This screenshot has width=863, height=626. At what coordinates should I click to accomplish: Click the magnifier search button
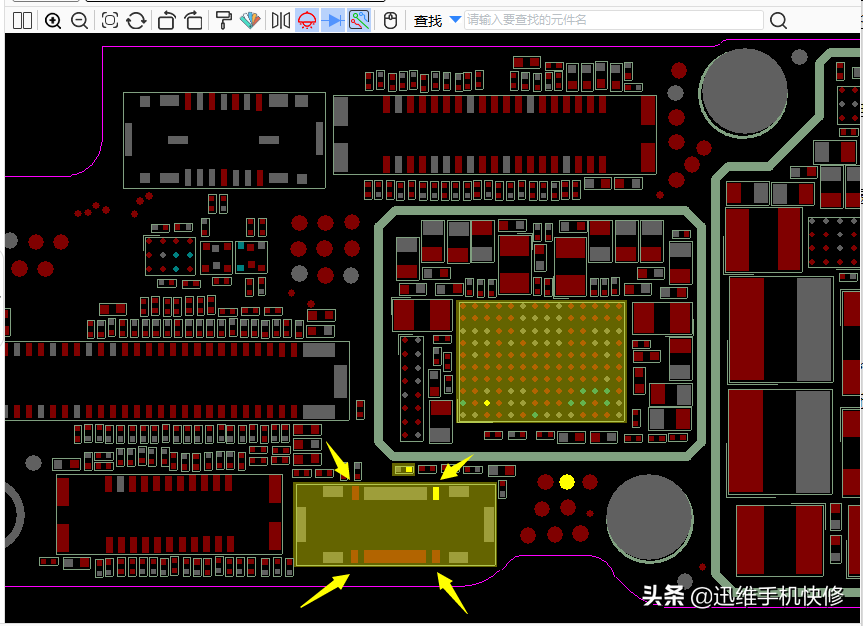[x=778, y=21]
